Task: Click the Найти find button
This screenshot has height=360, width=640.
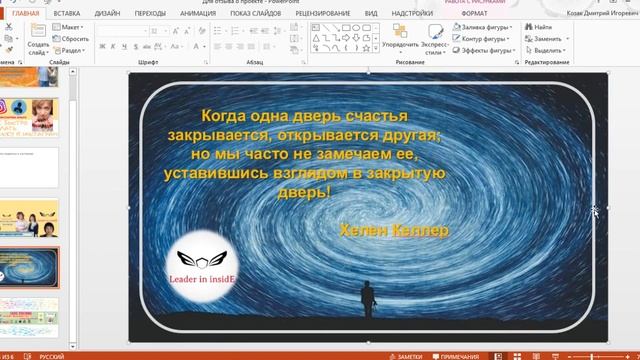Action: point(538,27)
